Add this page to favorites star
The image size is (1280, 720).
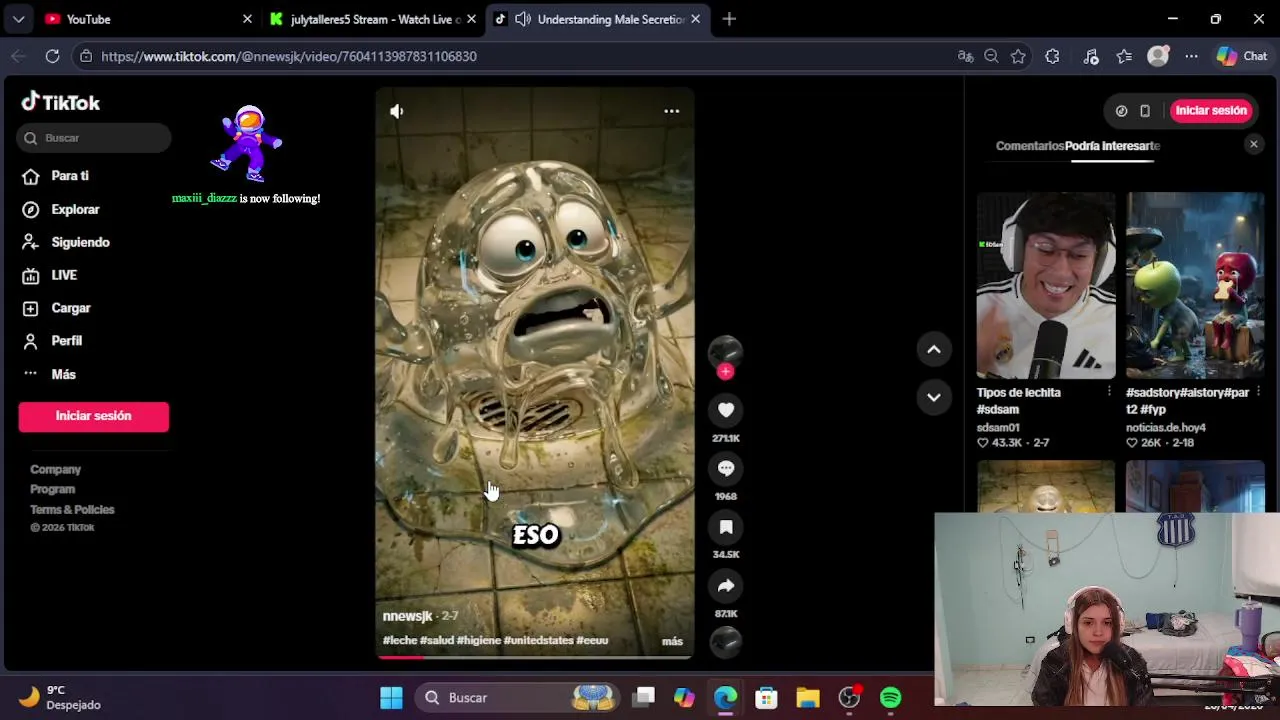[x=1018, y=57]
